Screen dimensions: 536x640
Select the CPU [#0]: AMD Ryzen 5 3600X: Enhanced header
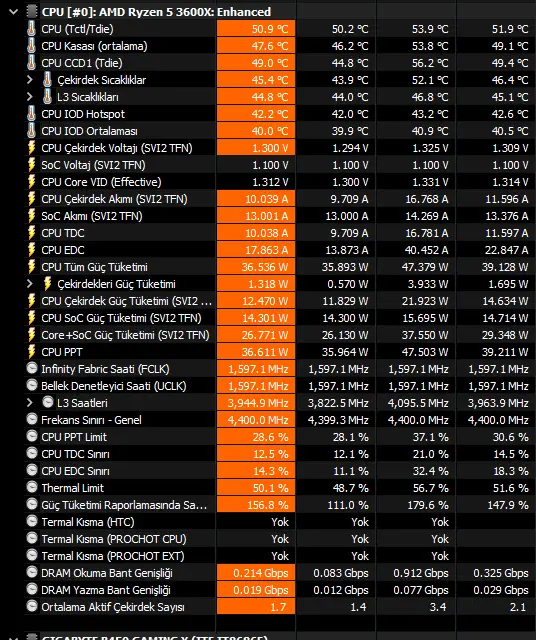point(156,12)
